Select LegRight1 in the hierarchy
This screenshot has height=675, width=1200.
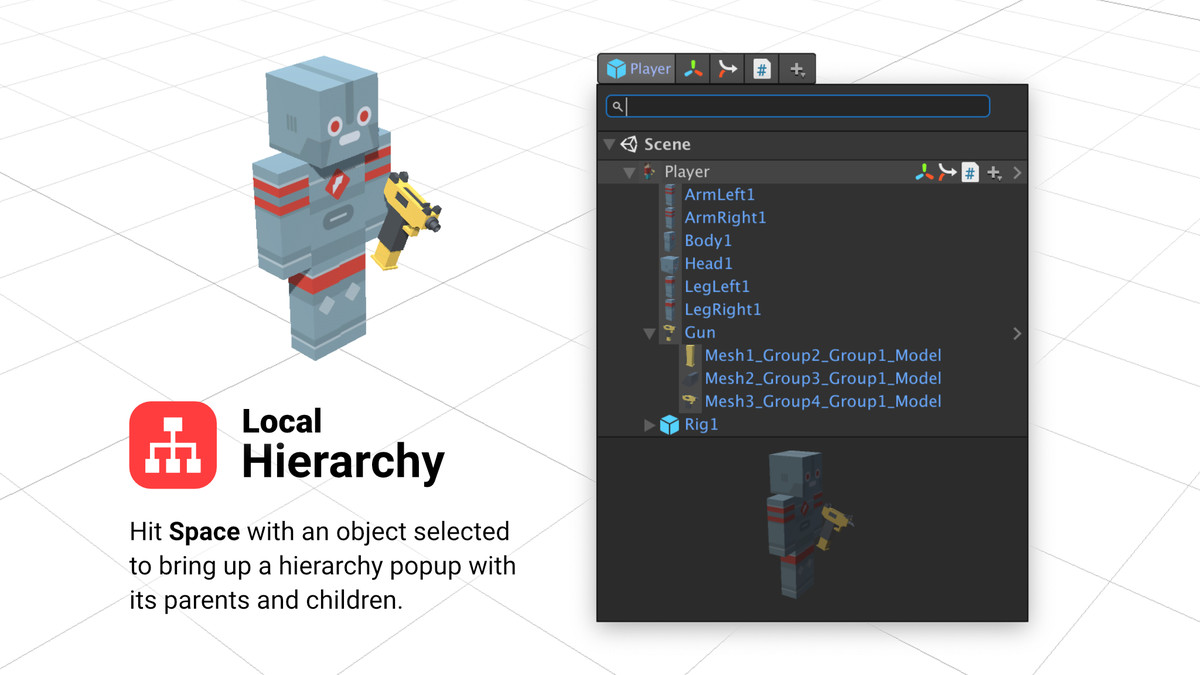point(722,310)
